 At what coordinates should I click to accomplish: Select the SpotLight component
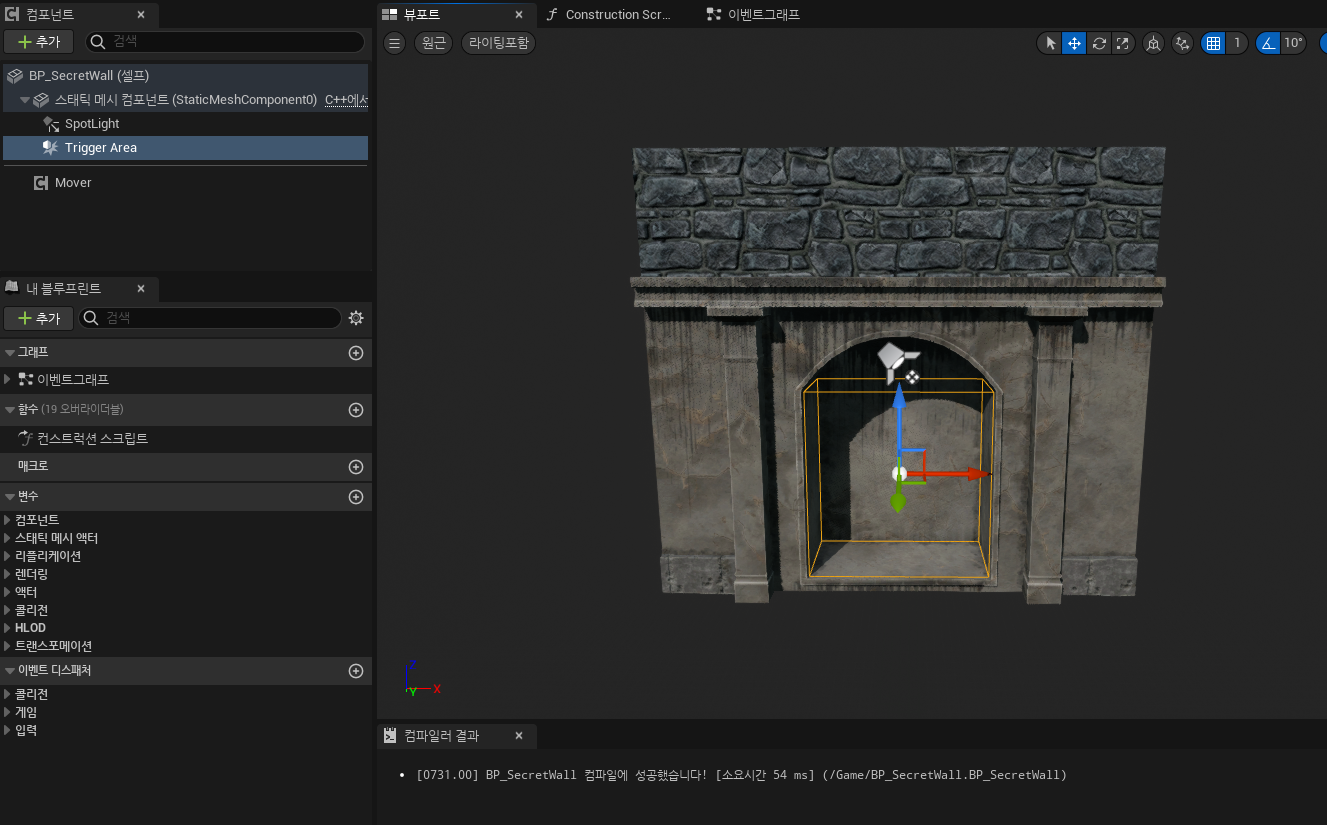point(92,123)
